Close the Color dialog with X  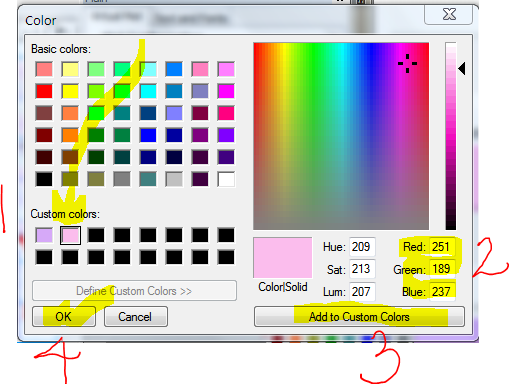tap(449, 15)
